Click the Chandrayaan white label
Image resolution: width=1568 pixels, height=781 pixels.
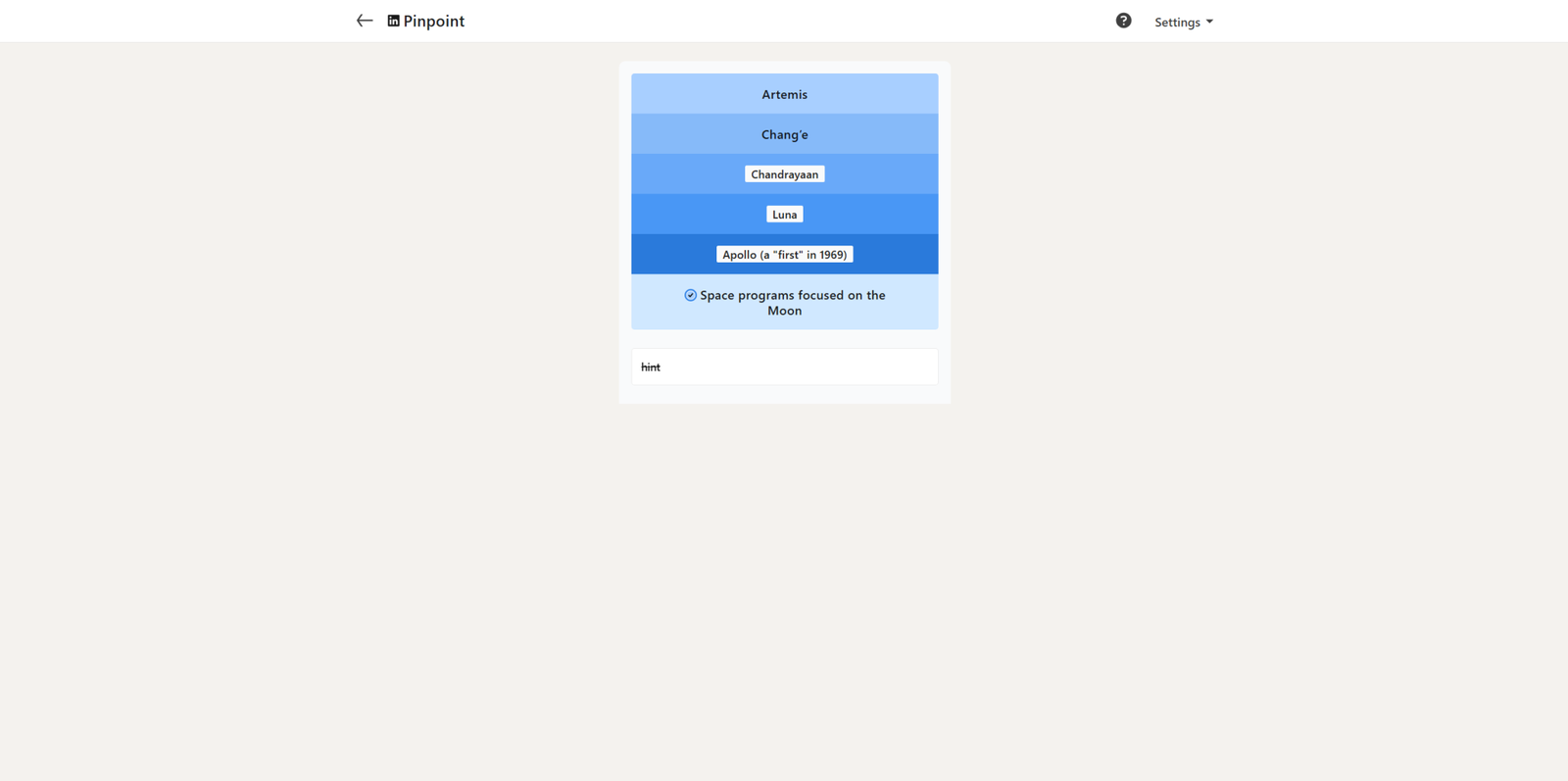point(784,174)
